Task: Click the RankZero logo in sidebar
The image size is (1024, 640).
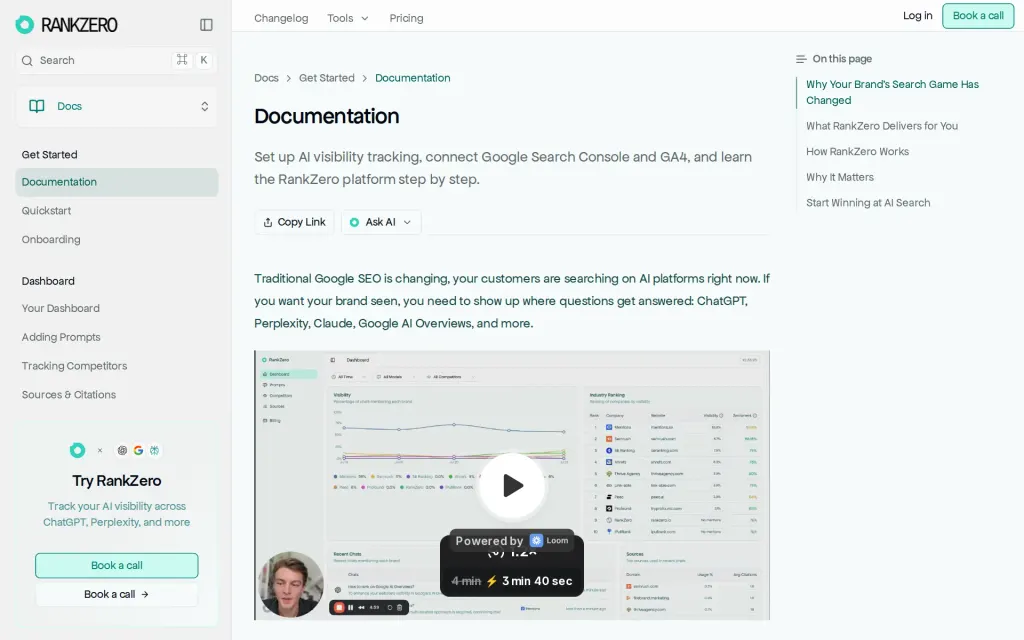Action: point(67,25)
